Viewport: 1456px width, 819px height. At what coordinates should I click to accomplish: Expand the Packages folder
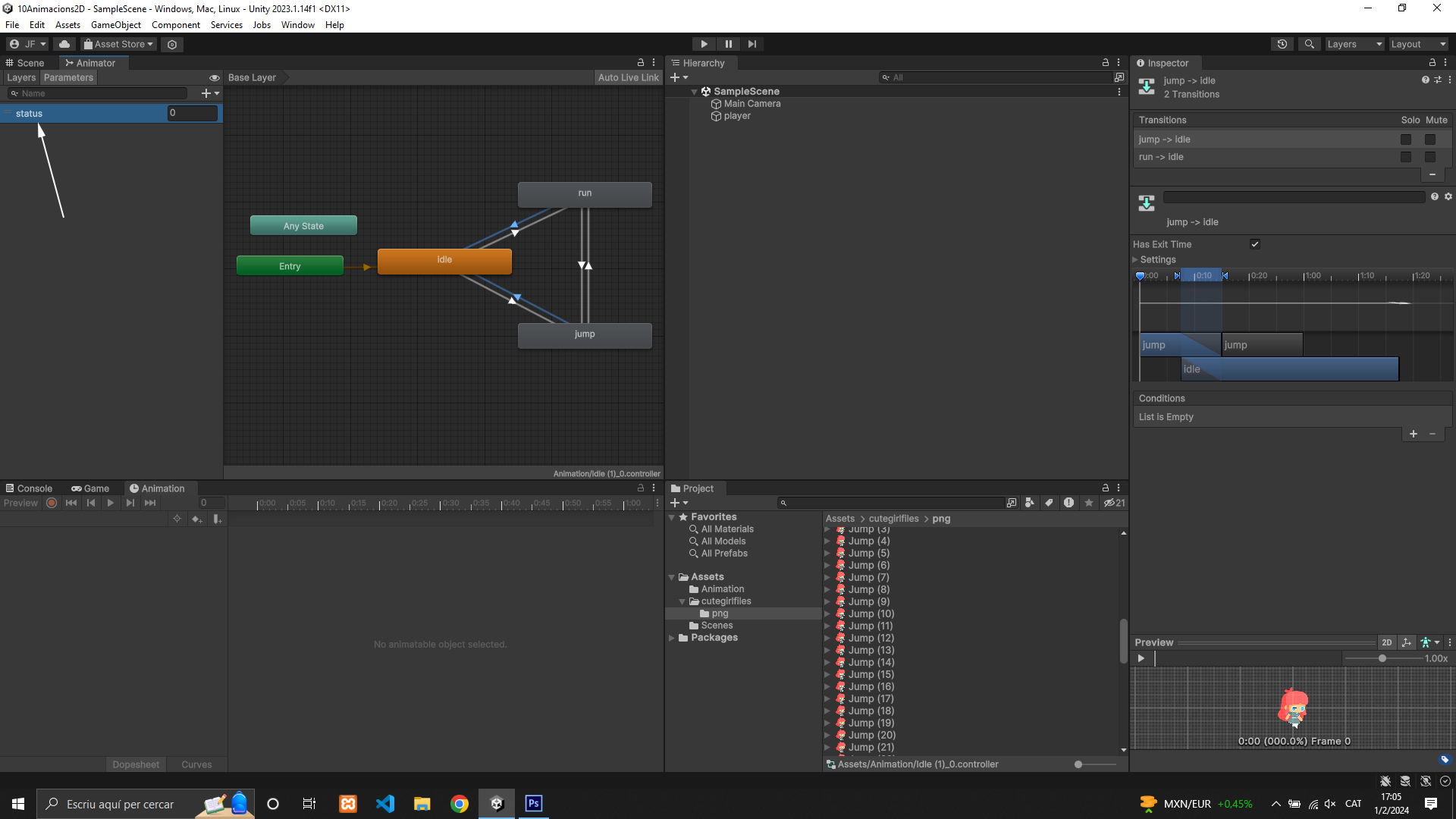pyautogui.click(x=672, y=638)
